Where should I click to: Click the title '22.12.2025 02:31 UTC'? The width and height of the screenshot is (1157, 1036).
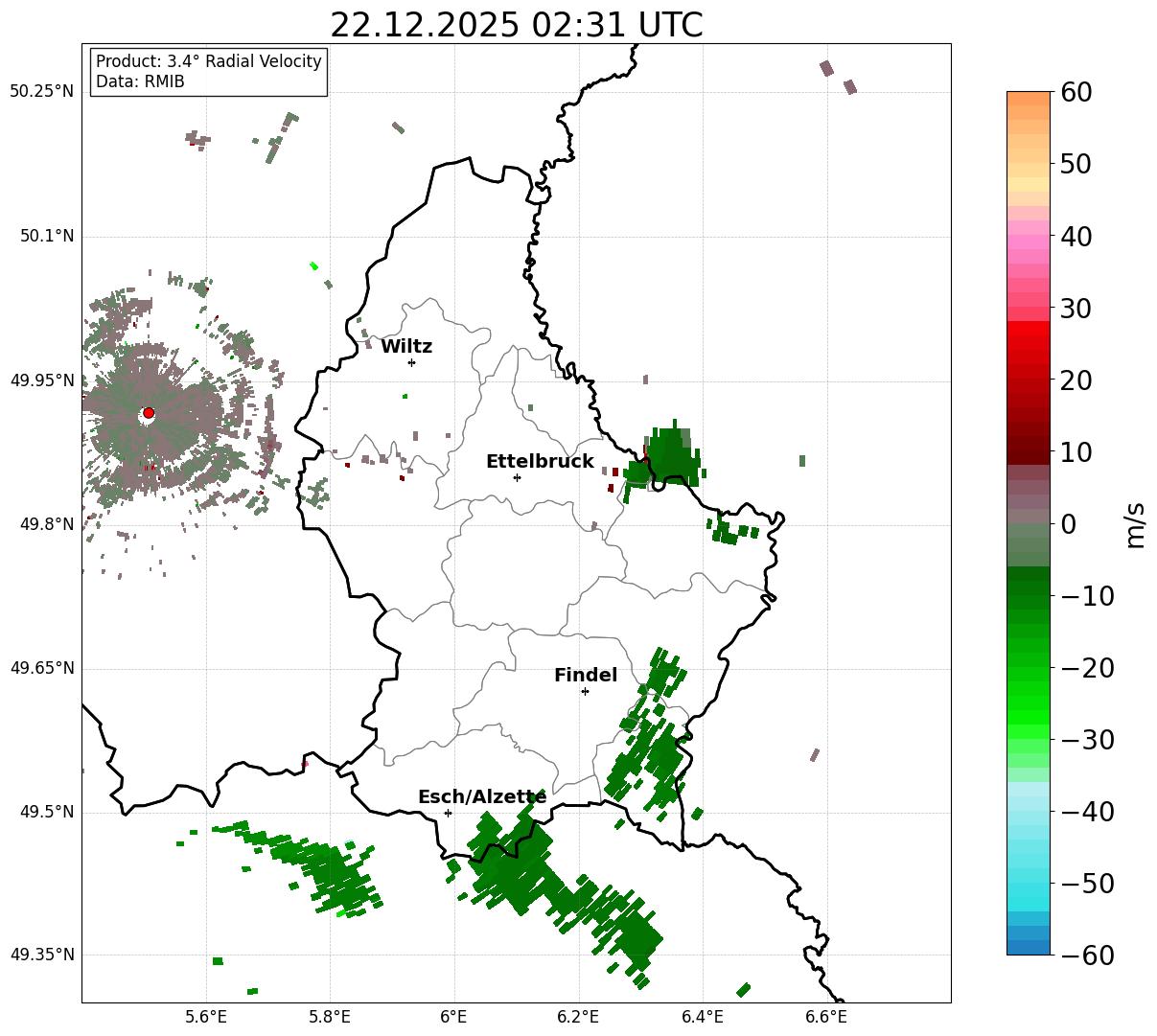click(x=516, y=25)
